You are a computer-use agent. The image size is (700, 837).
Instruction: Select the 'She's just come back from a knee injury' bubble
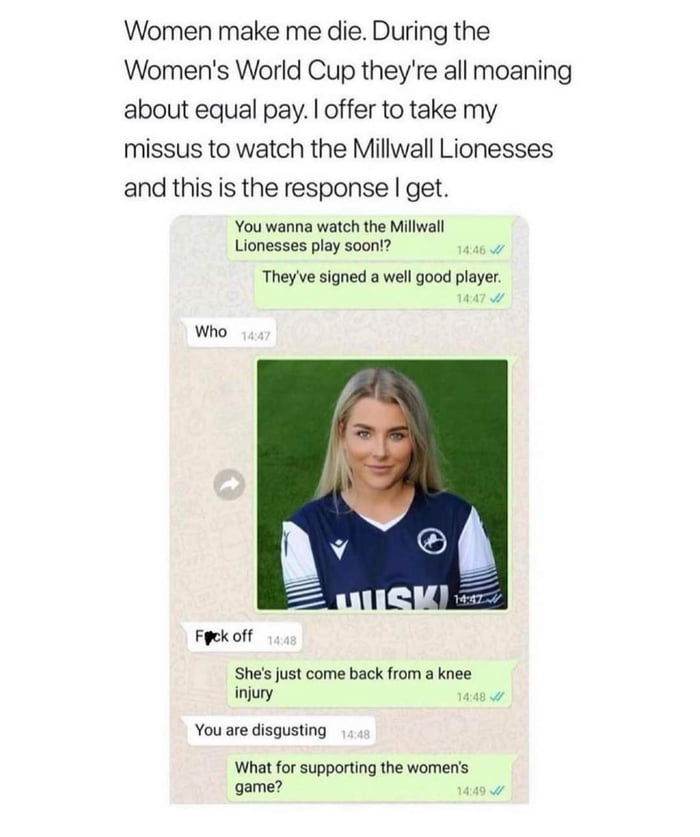tap(369, 684)
